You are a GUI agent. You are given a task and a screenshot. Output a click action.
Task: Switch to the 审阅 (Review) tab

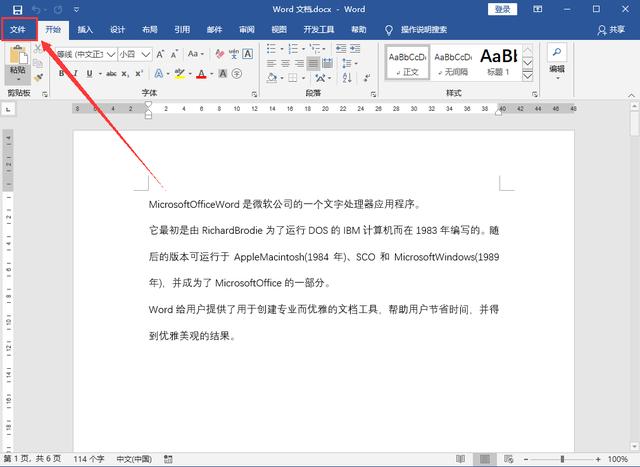point(247,29)
